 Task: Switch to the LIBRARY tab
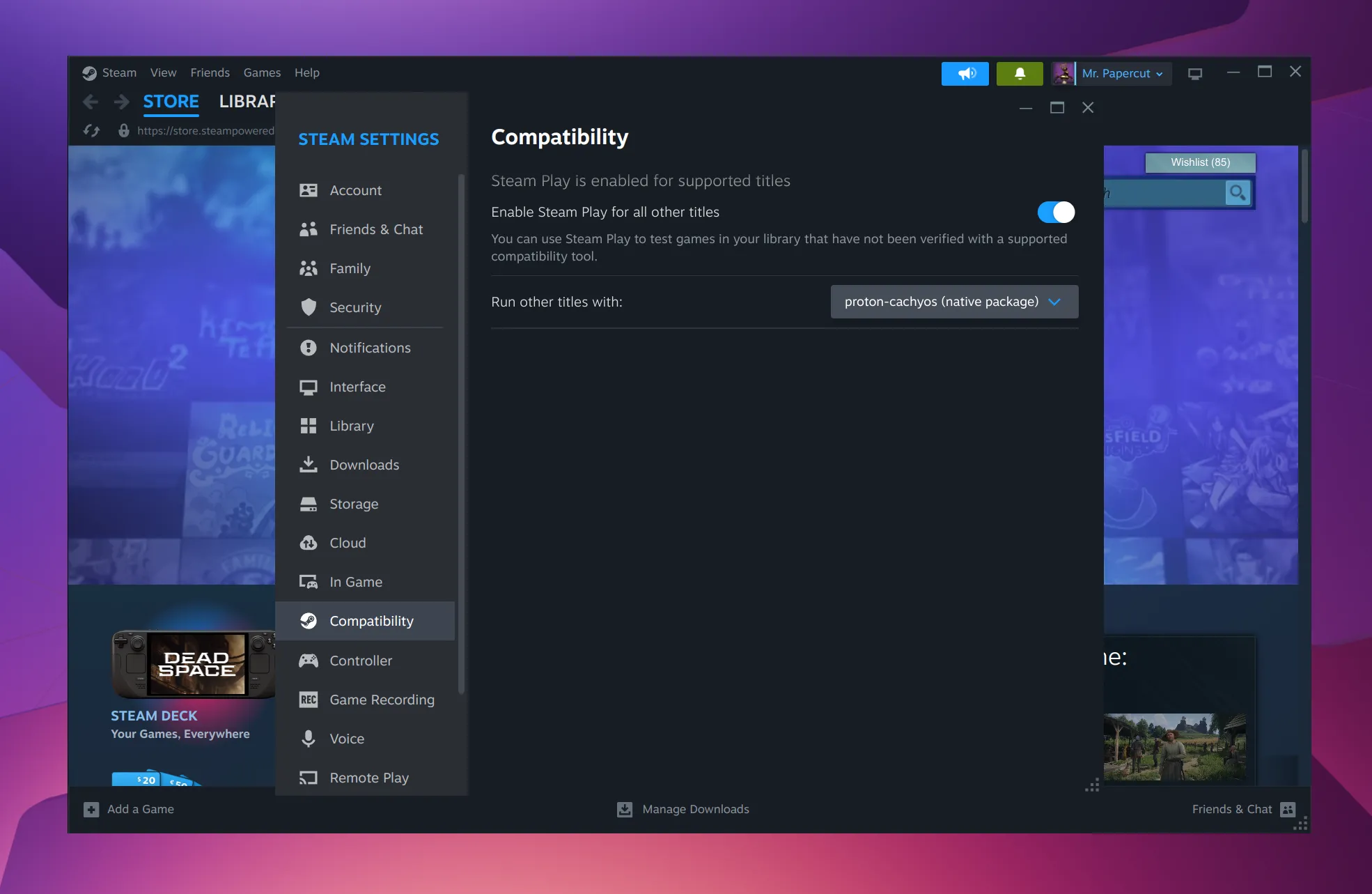click(x=247, y=102)
